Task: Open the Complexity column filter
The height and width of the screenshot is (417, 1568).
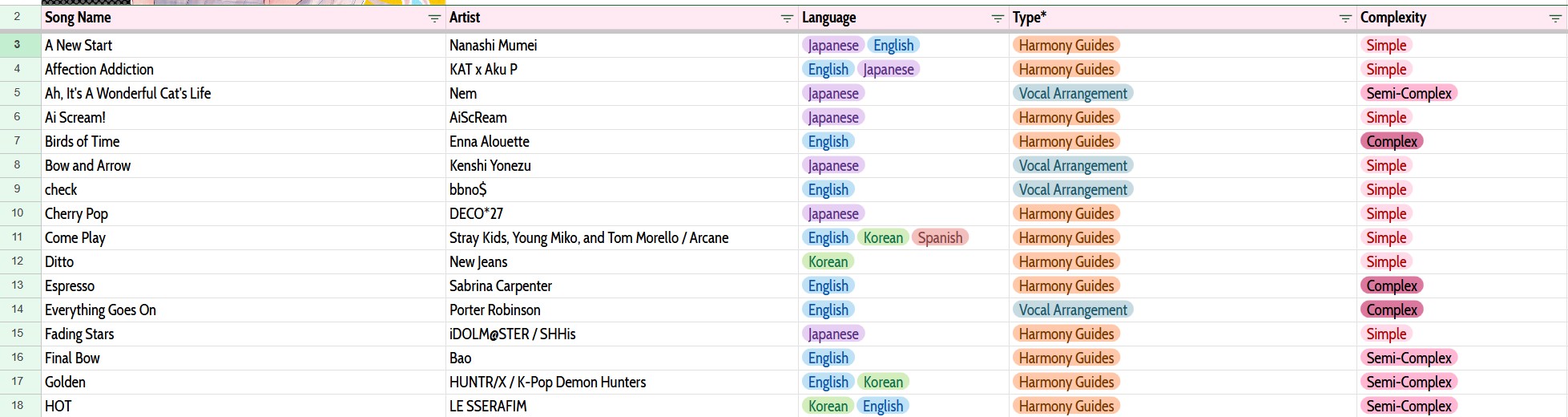Action: [1555, 18]
